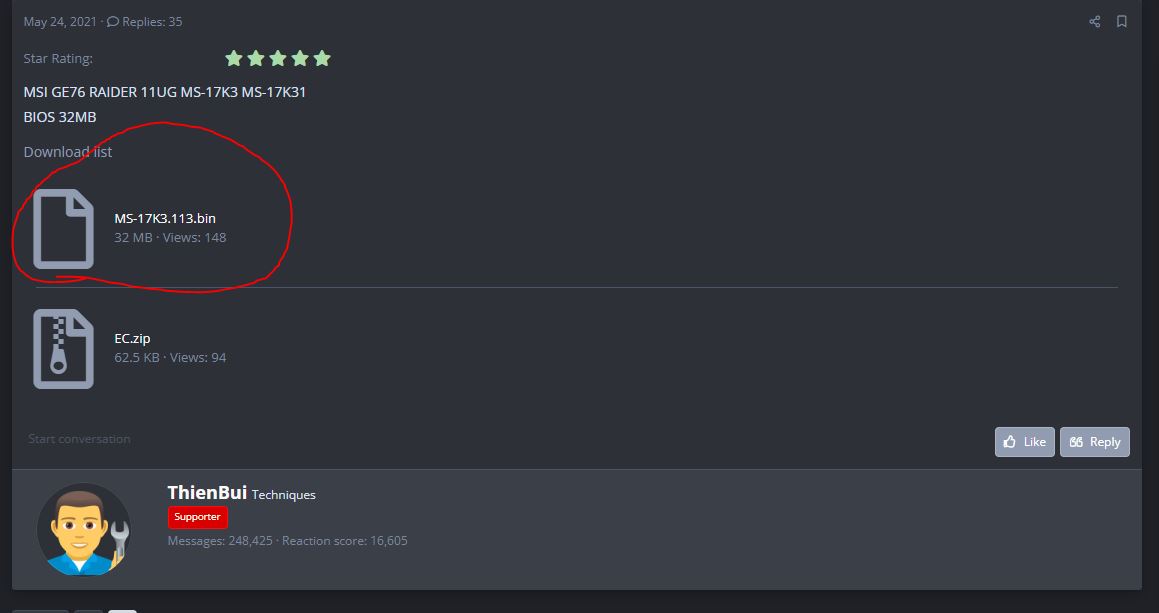Open the MS-17K3.113.bin attachment link

[x=165, y=218]
